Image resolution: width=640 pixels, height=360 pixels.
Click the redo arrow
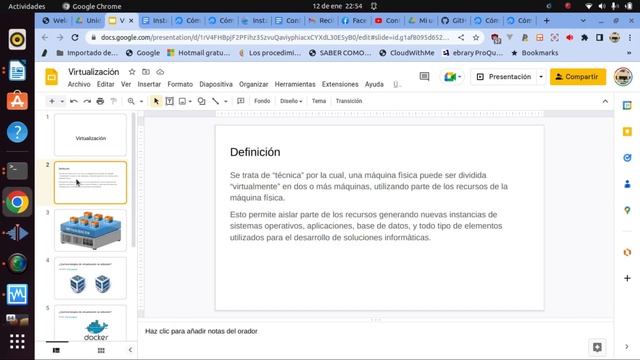click(87, 101)
